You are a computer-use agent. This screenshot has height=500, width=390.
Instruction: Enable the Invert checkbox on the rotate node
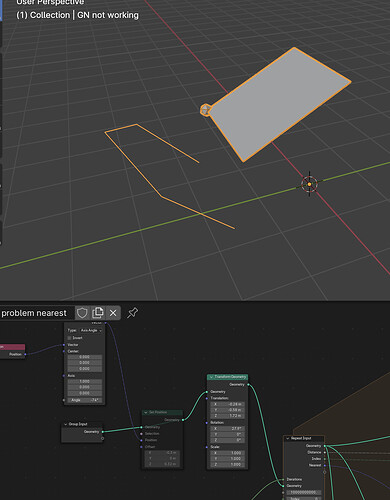tap(69, 338)
